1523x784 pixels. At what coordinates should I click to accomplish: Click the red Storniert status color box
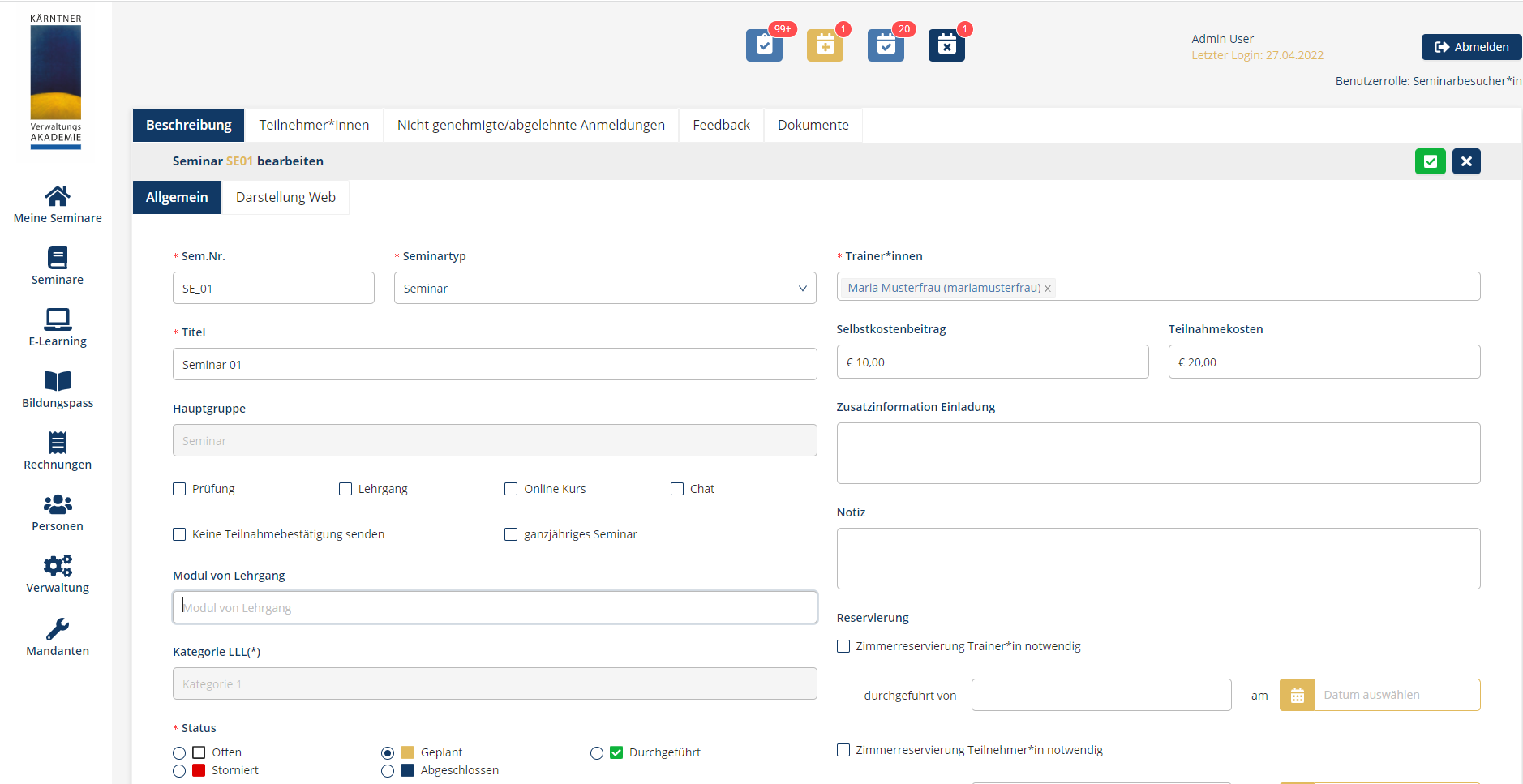(199, 770)
